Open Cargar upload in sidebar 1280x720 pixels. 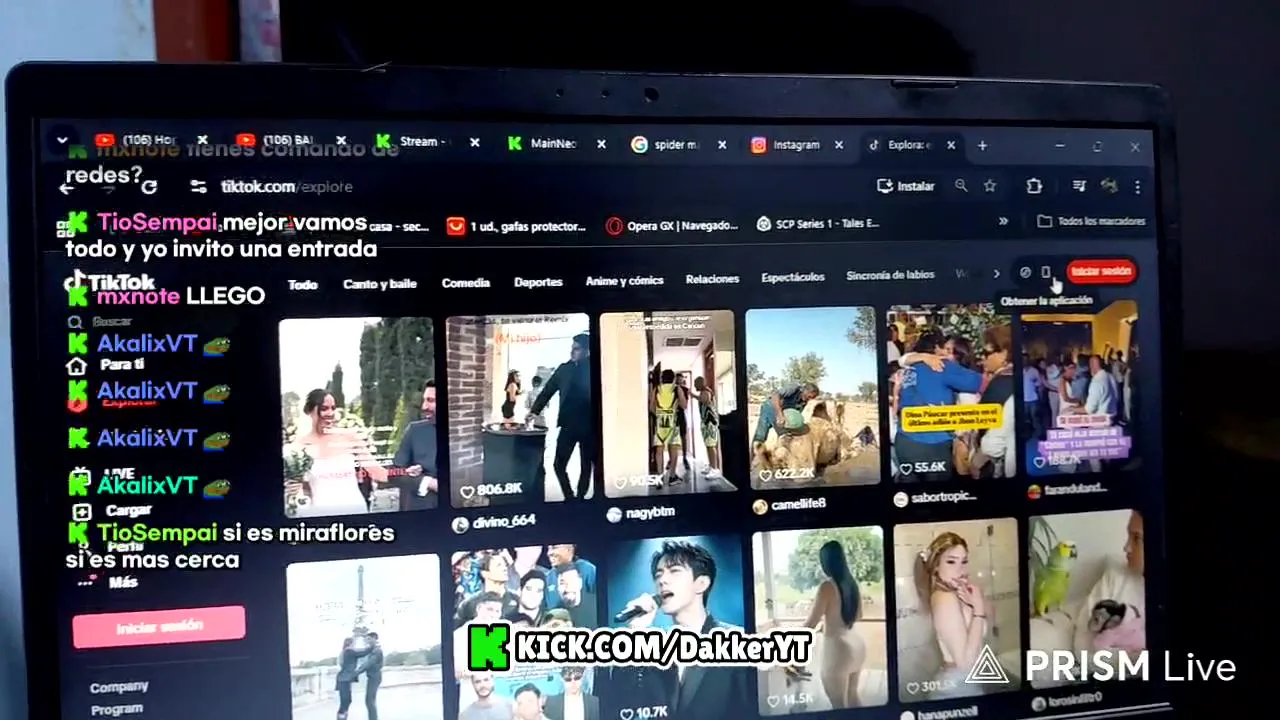tap(110, 511)
